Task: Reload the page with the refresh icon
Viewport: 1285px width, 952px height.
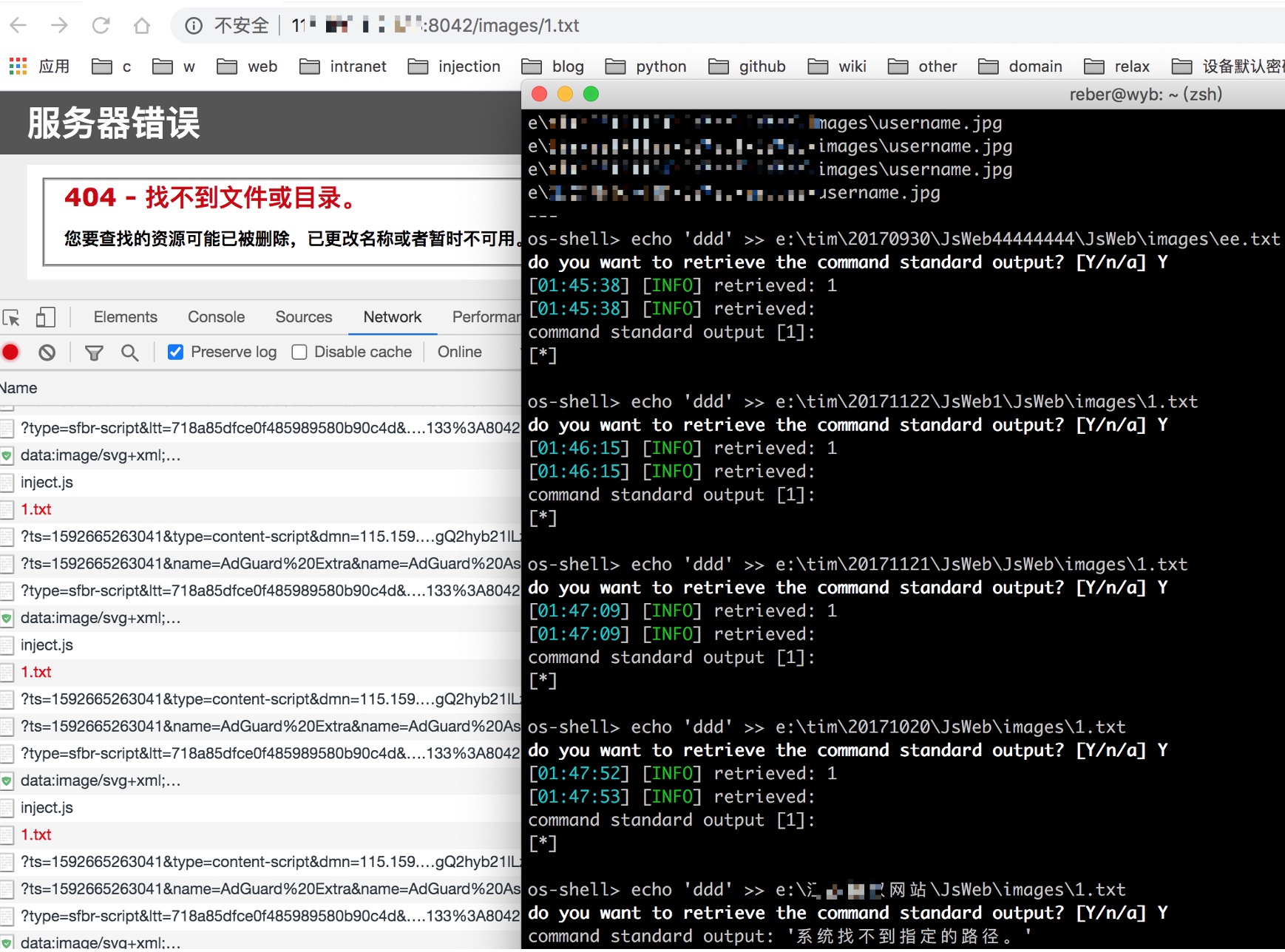Action: [x=101, y=26]
